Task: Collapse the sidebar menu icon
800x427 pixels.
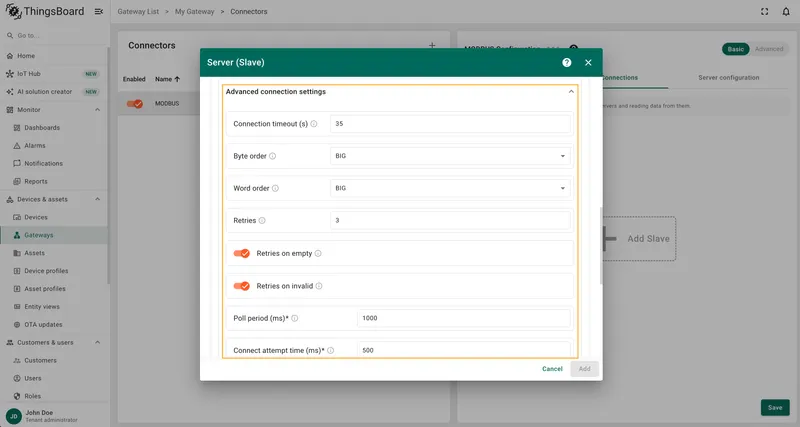Action: point(99,11)
